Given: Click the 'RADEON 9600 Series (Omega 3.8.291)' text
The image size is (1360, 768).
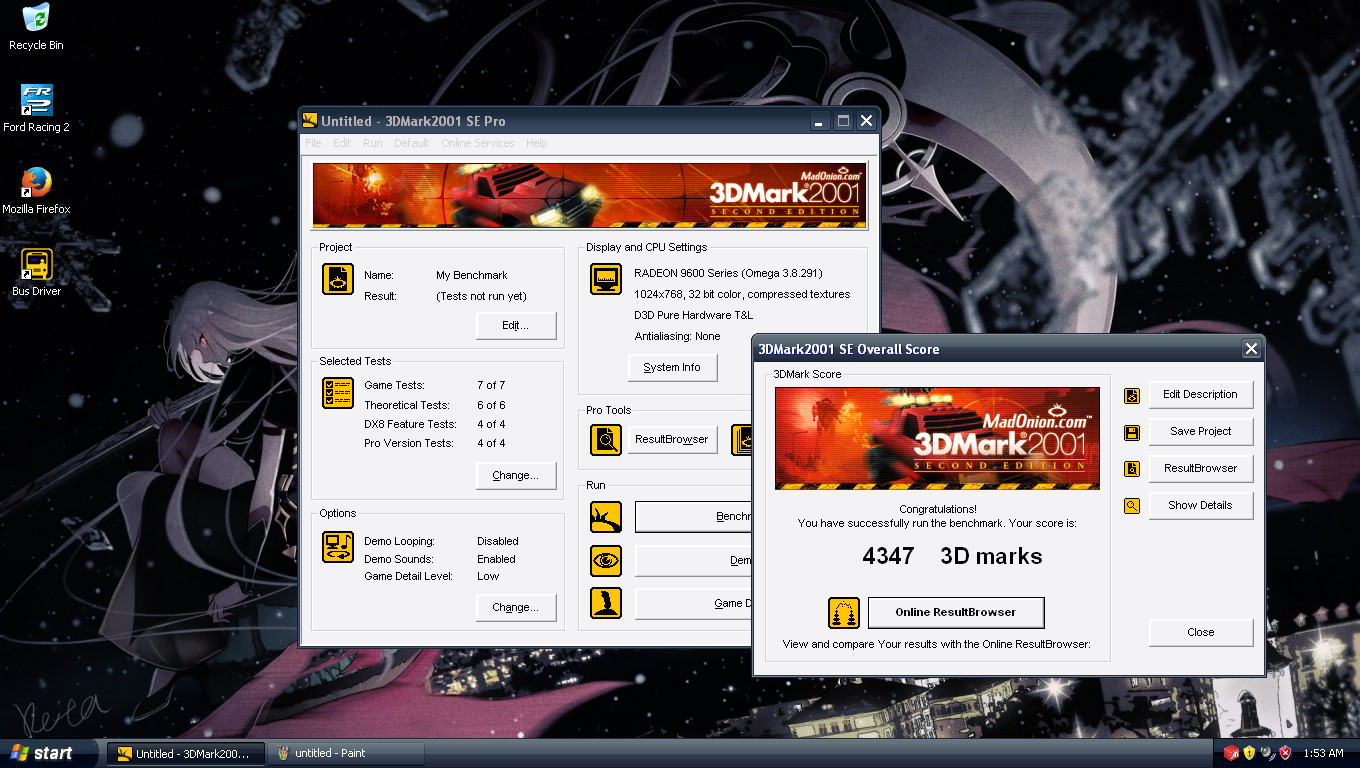Looking at the screenshot, I should coord(729,273).
